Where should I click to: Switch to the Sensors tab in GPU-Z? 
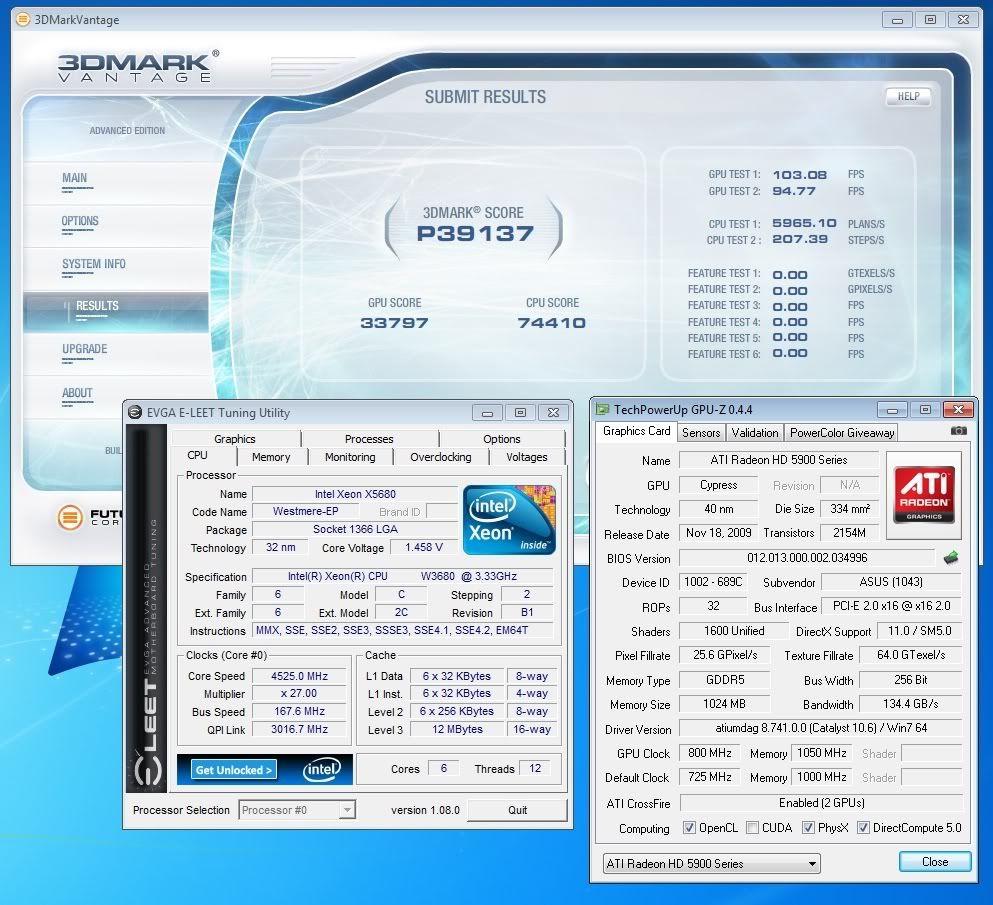coord(701,433)
